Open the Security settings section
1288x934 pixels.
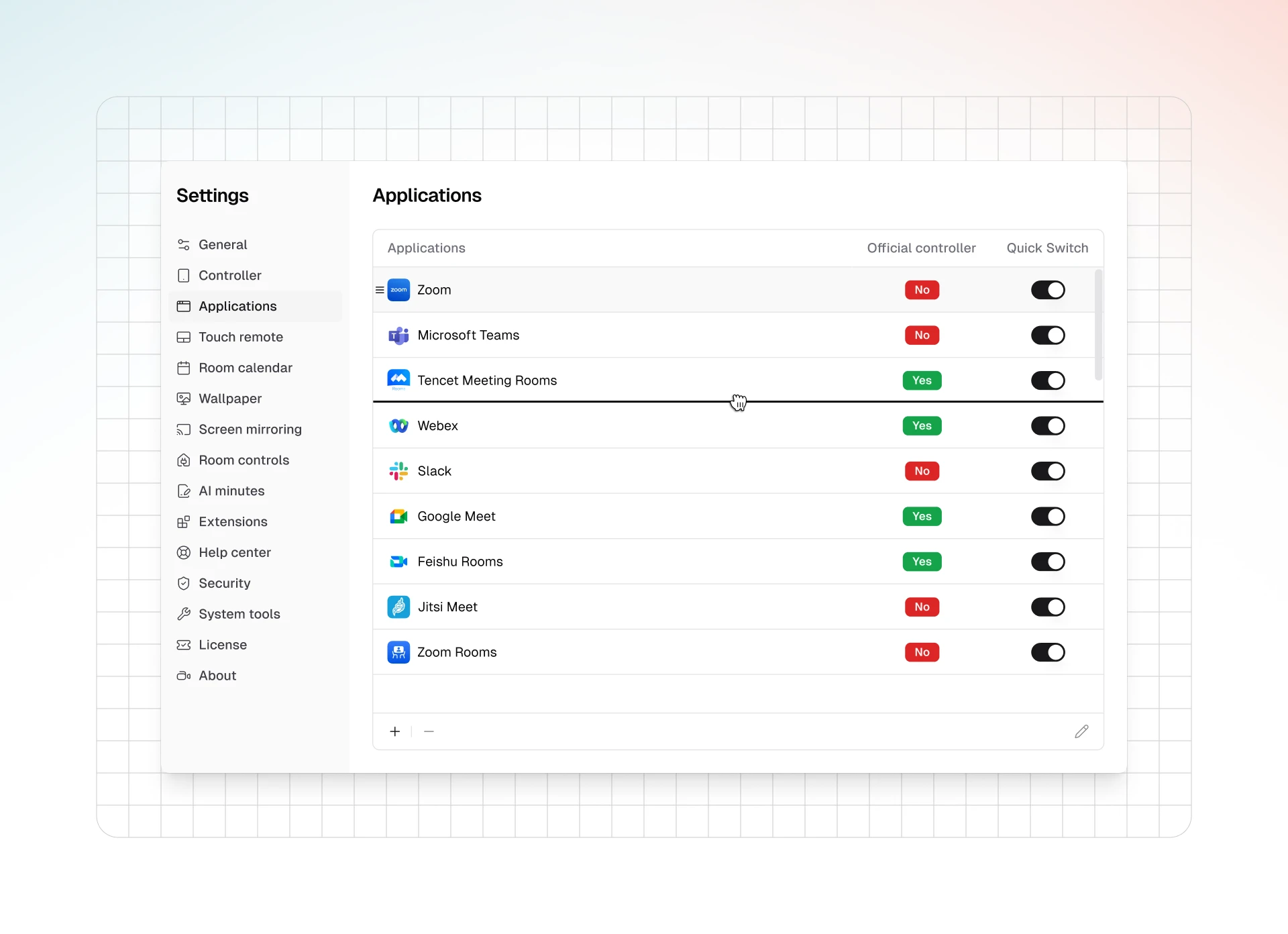(224, 583)
